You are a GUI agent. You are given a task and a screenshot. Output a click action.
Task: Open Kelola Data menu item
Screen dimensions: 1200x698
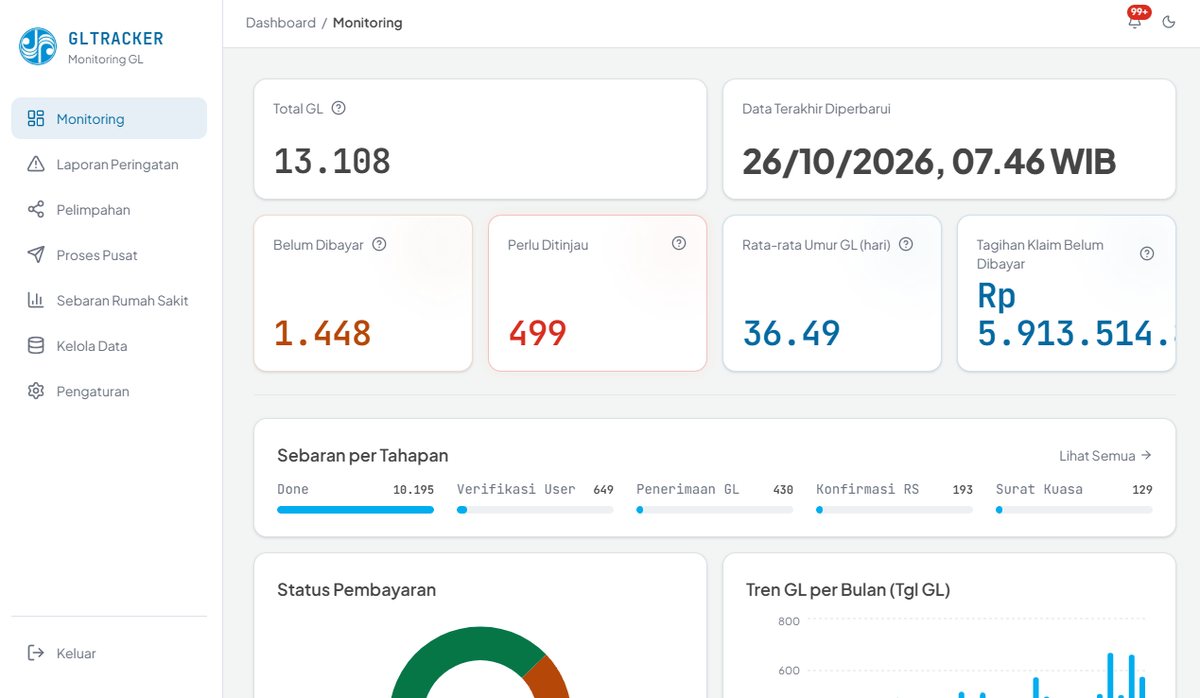click(109, 346)
